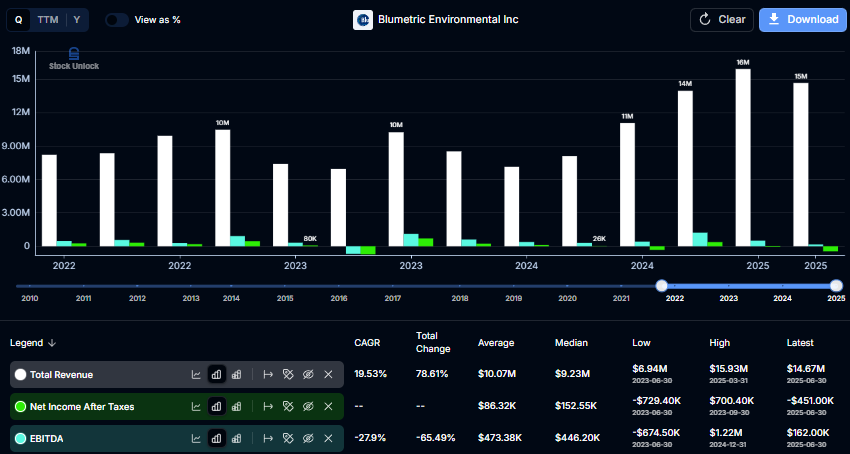Click the $10.07M average revenue value

tap(499, 374)
